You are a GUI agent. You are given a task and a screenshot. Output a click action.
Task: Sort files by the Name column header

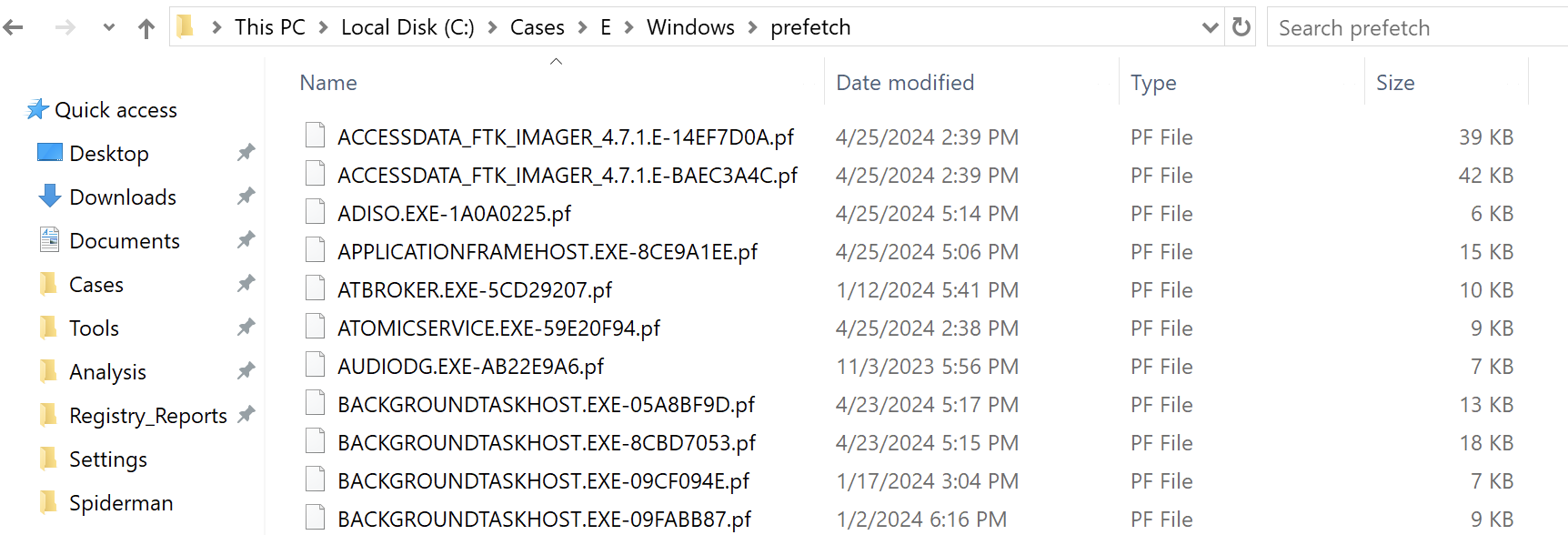(328, 83)
